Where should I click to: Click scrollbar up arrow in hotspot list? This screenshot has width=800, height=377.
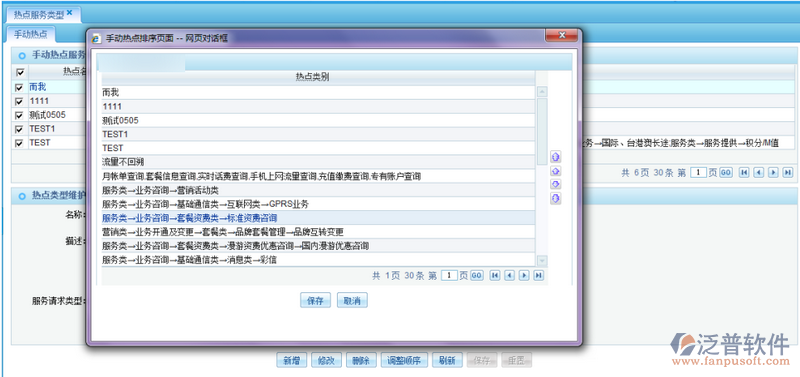pyautogui.click(x=542, y=92)
